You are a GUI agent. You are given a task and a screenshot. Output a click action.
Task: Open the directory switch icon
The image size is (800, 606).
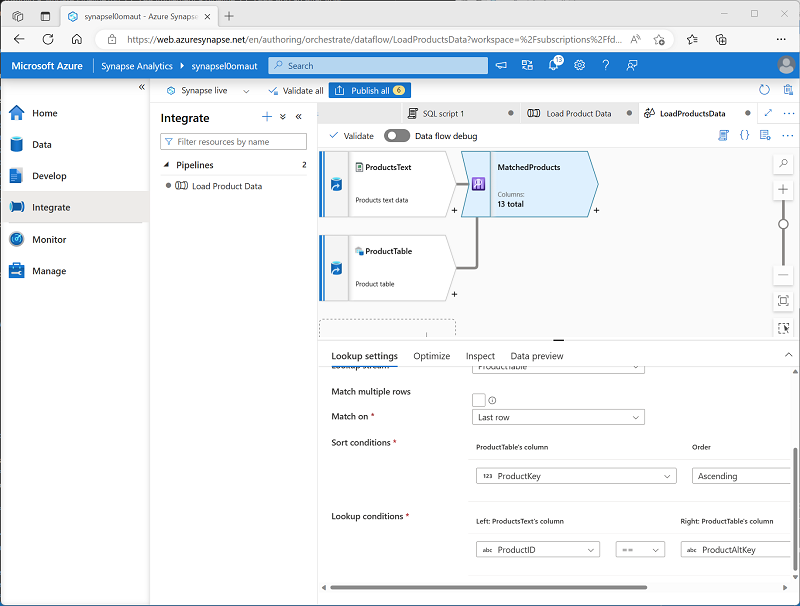click(x=527, y=65)
